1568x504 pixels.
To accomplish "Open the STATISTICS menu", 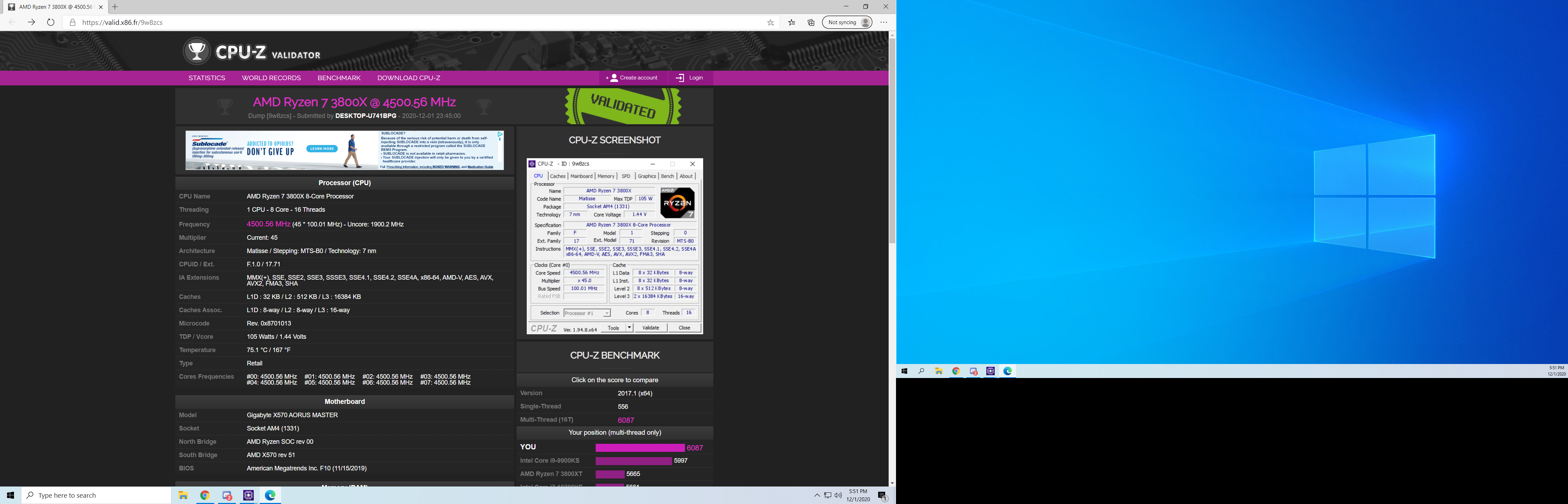I will 207,78.
